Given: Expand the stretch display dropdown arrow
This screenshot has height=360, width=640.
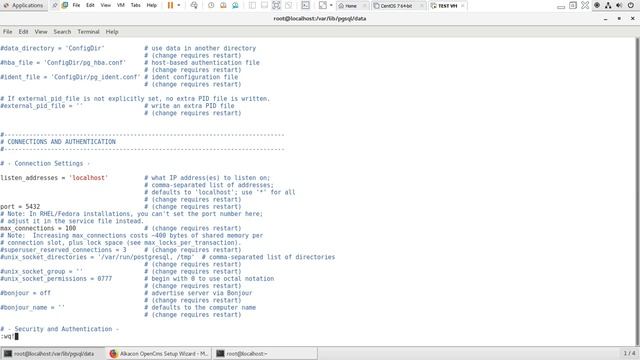Looking at the screenshot, I should [x=331, y=5].
